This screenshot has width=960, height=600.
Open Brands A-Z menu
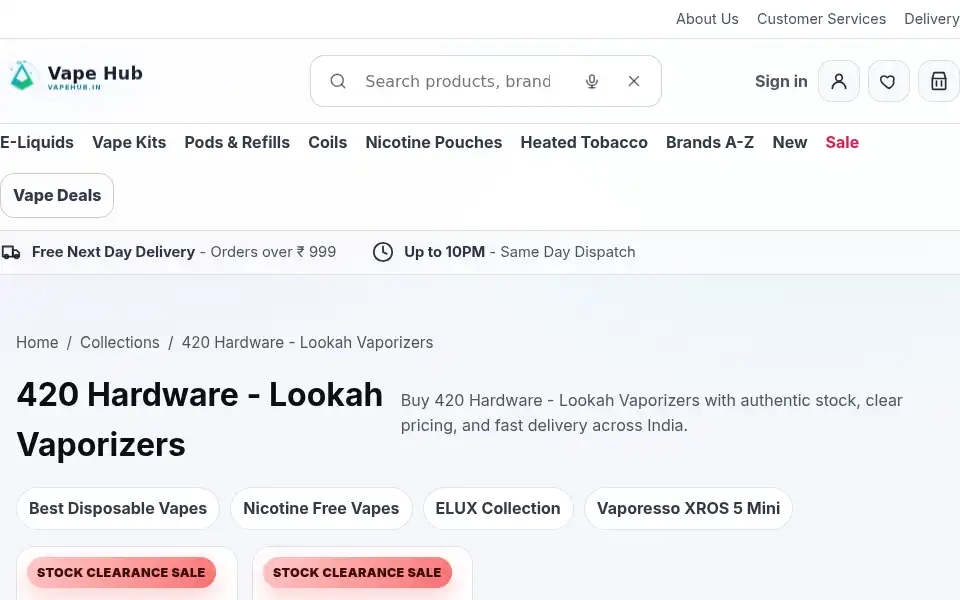tap(710, 142)
